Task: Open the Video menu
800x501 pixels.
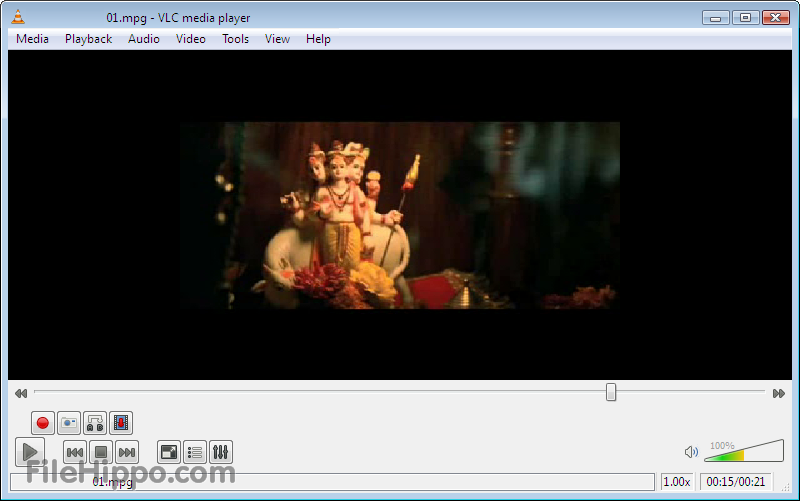Action: pos(191,39)
